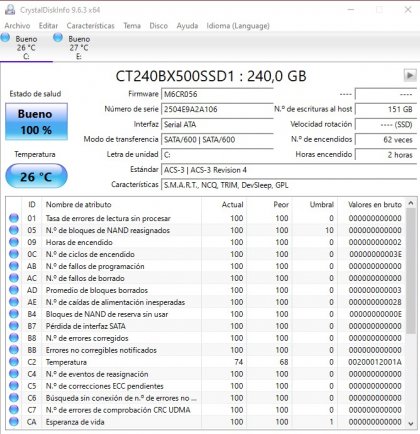This screenshot has width=420, height=434.
Task: Select the C: drive tab at 26 °C
Action: tap(26, 47)
